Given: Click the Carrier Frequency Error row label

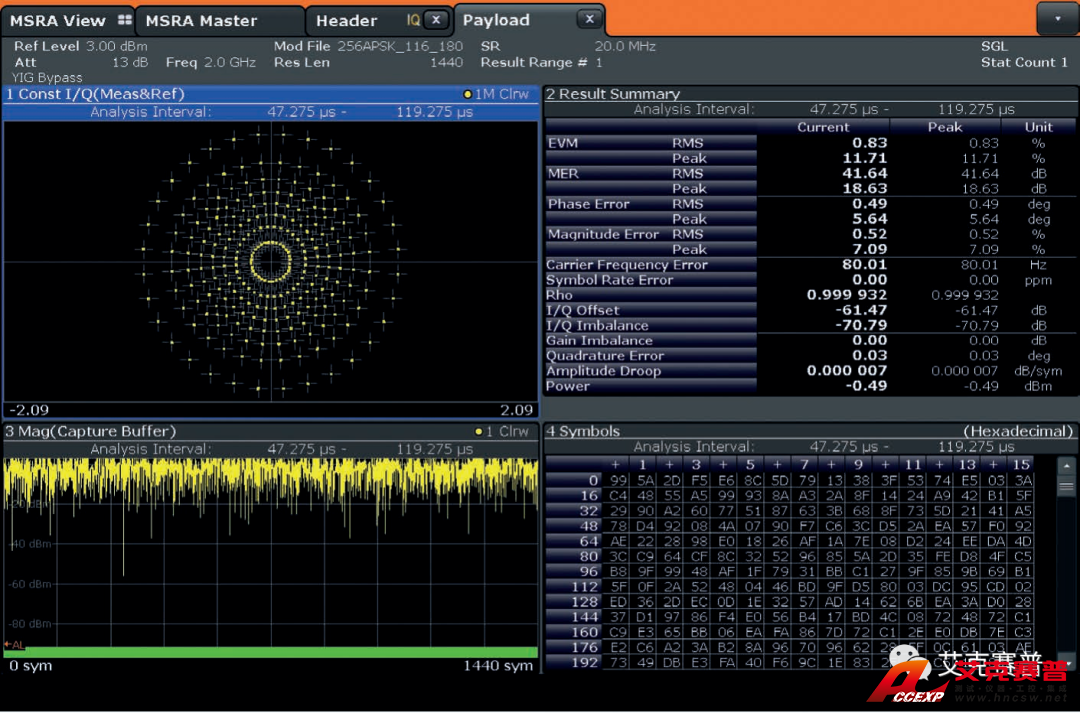Looking at the screenshot, I should 627,265.
